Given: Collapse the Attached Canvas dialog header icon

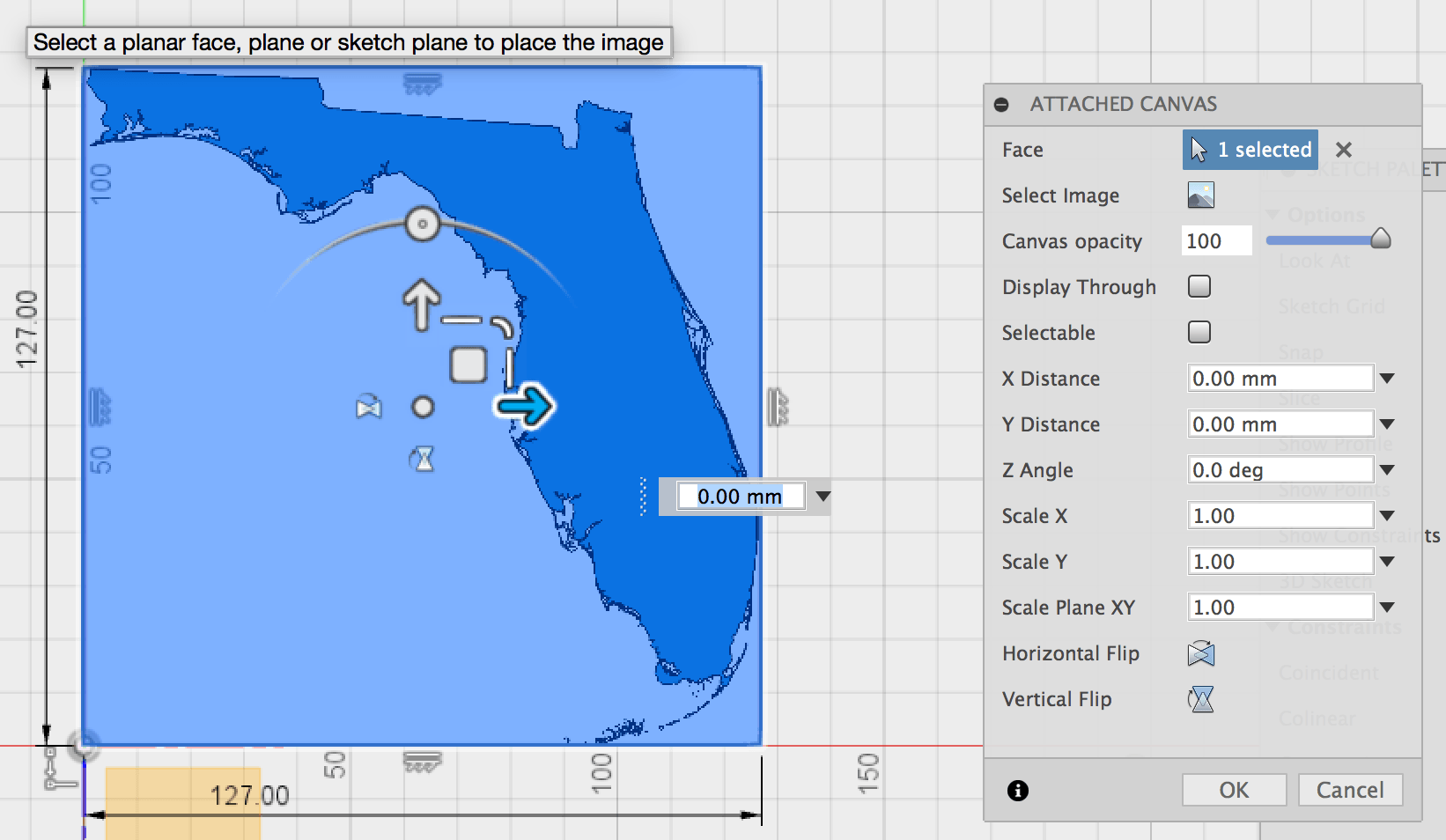Looking at the screenshot, I should click(x=1001, y=105).
